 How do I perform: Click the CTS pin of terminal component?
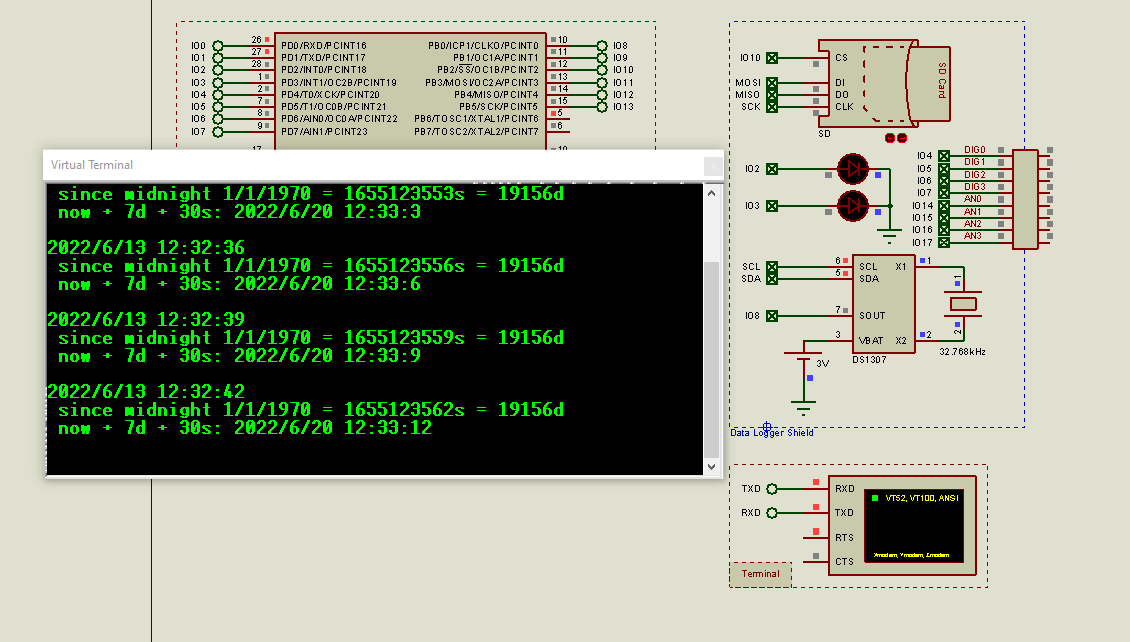(x=844, y=561)
